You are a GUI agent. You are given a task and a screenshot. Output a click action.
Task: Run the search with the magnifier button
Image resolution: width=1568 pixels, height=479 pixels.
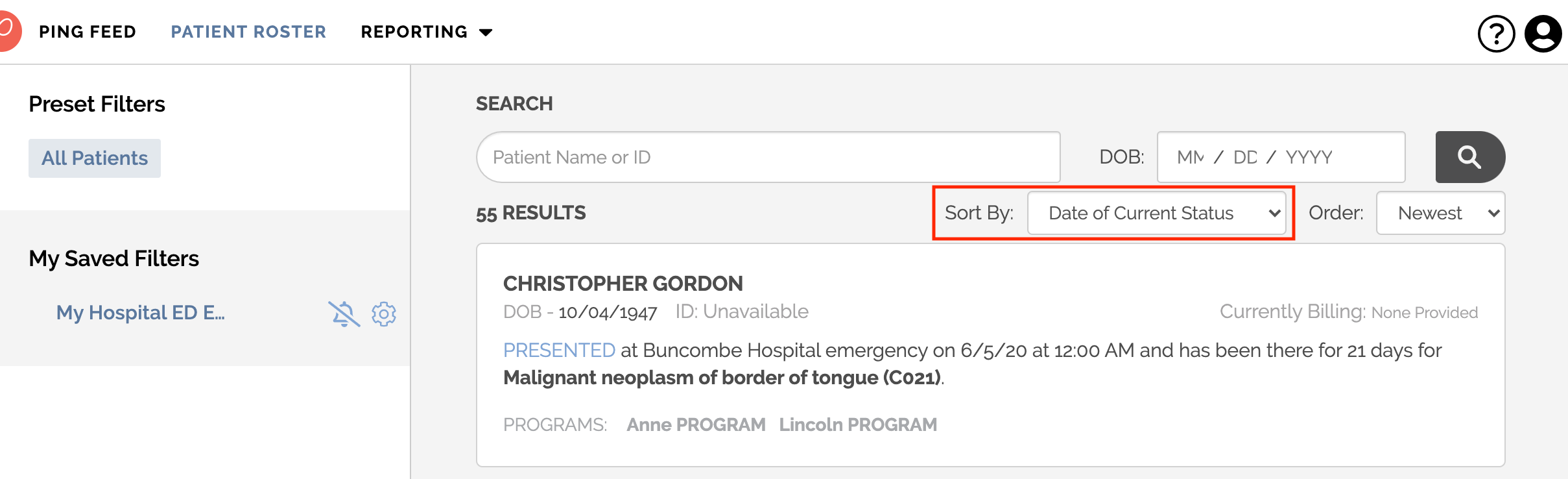point(1469,156)
